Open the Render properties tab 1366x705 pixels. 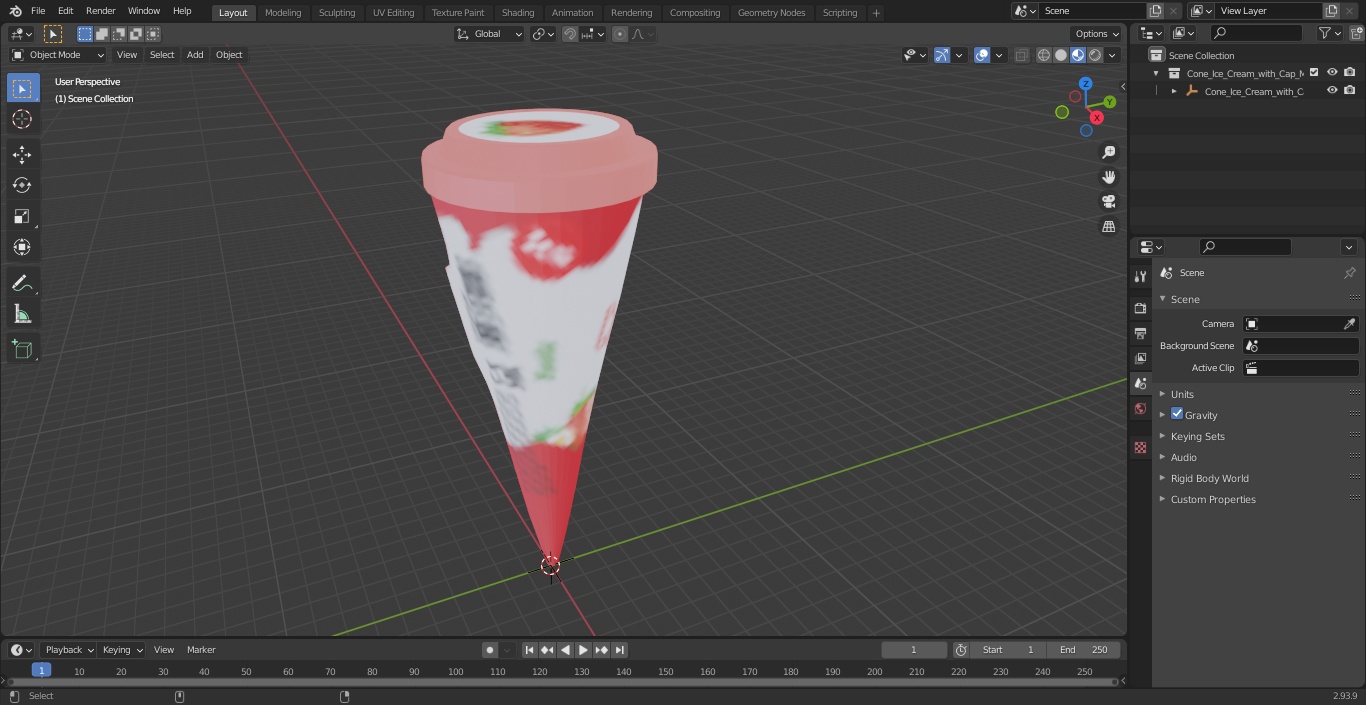pyautogui.click(x=1140, y=308)
